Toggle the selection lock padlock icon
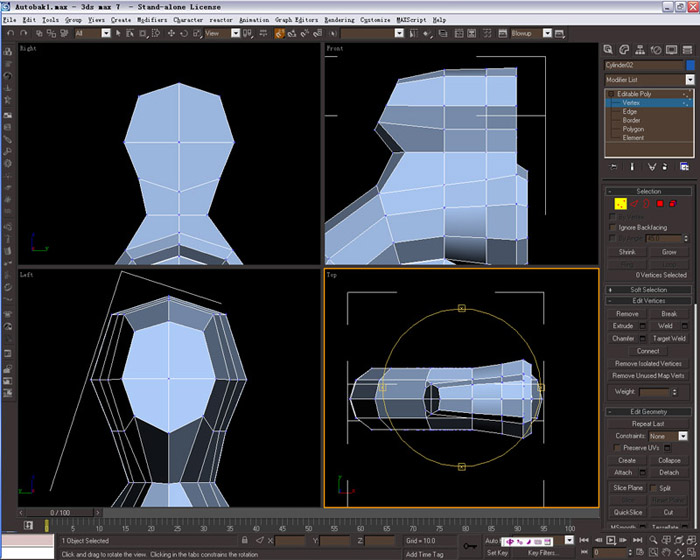Viewport: 700px width, 560px height. coord(245,540)
